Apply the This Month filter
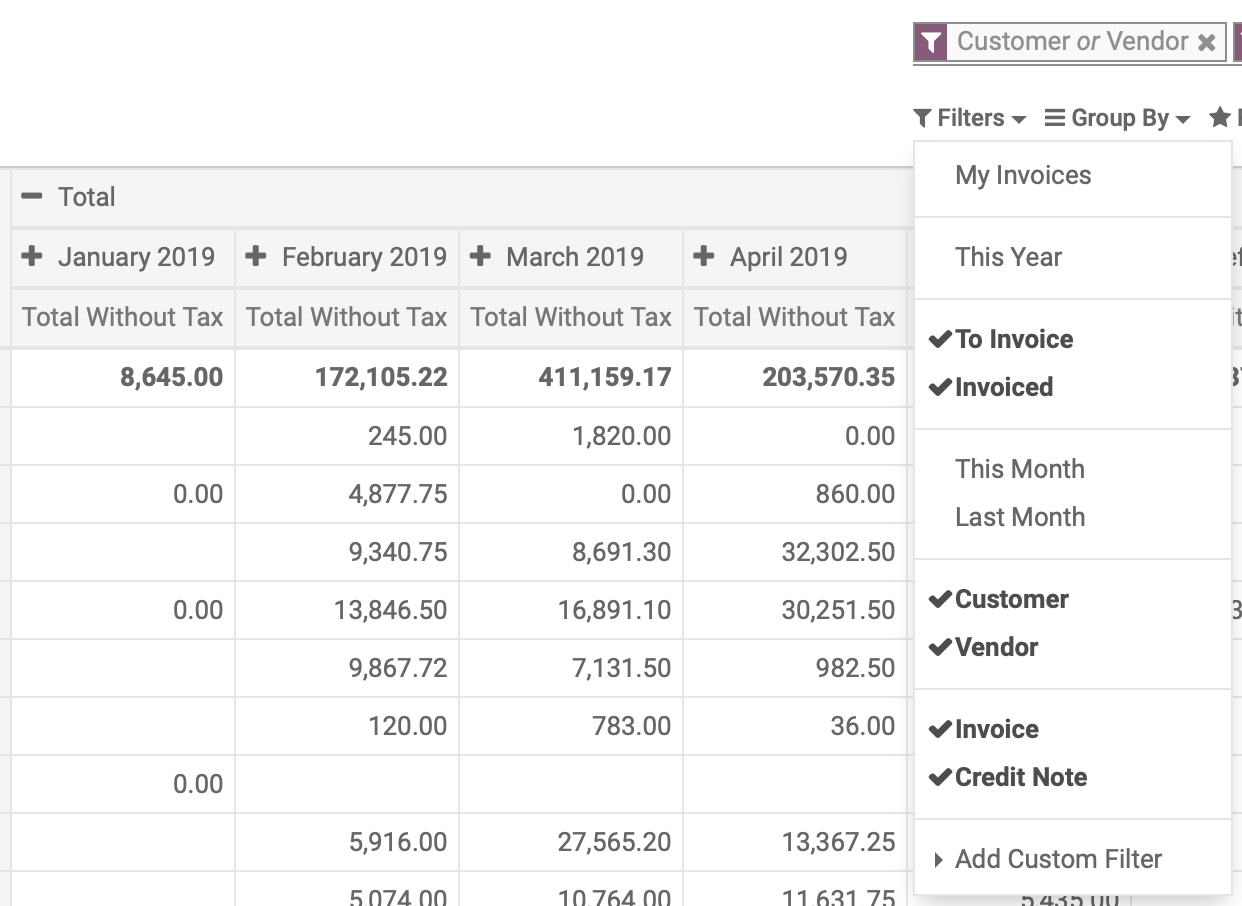Viewport: 1242px width, 906px height. pyautogui.click(x=1072, y=469)
